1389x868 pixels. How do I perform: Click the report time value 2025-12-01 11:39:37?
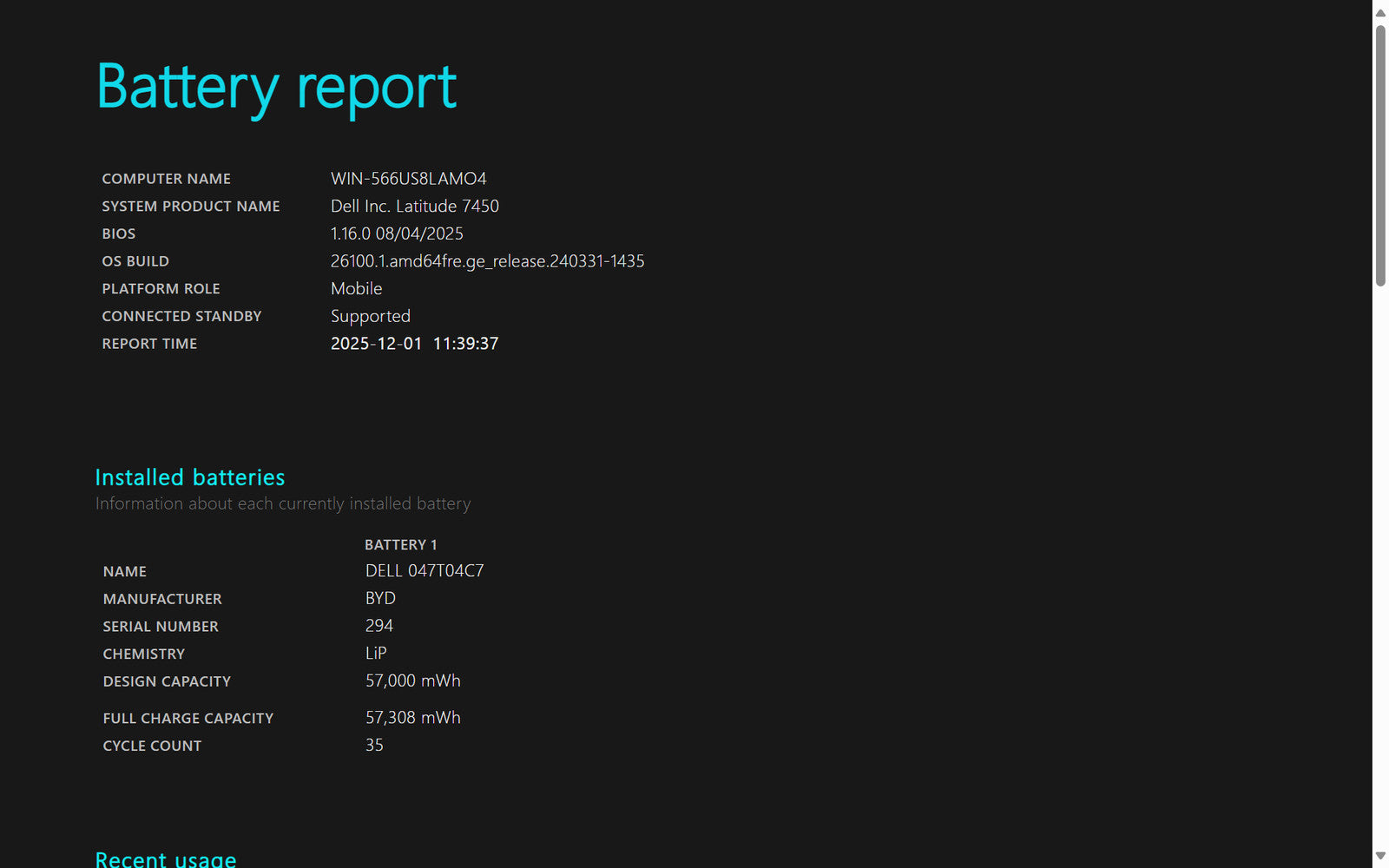coord(414,344)
